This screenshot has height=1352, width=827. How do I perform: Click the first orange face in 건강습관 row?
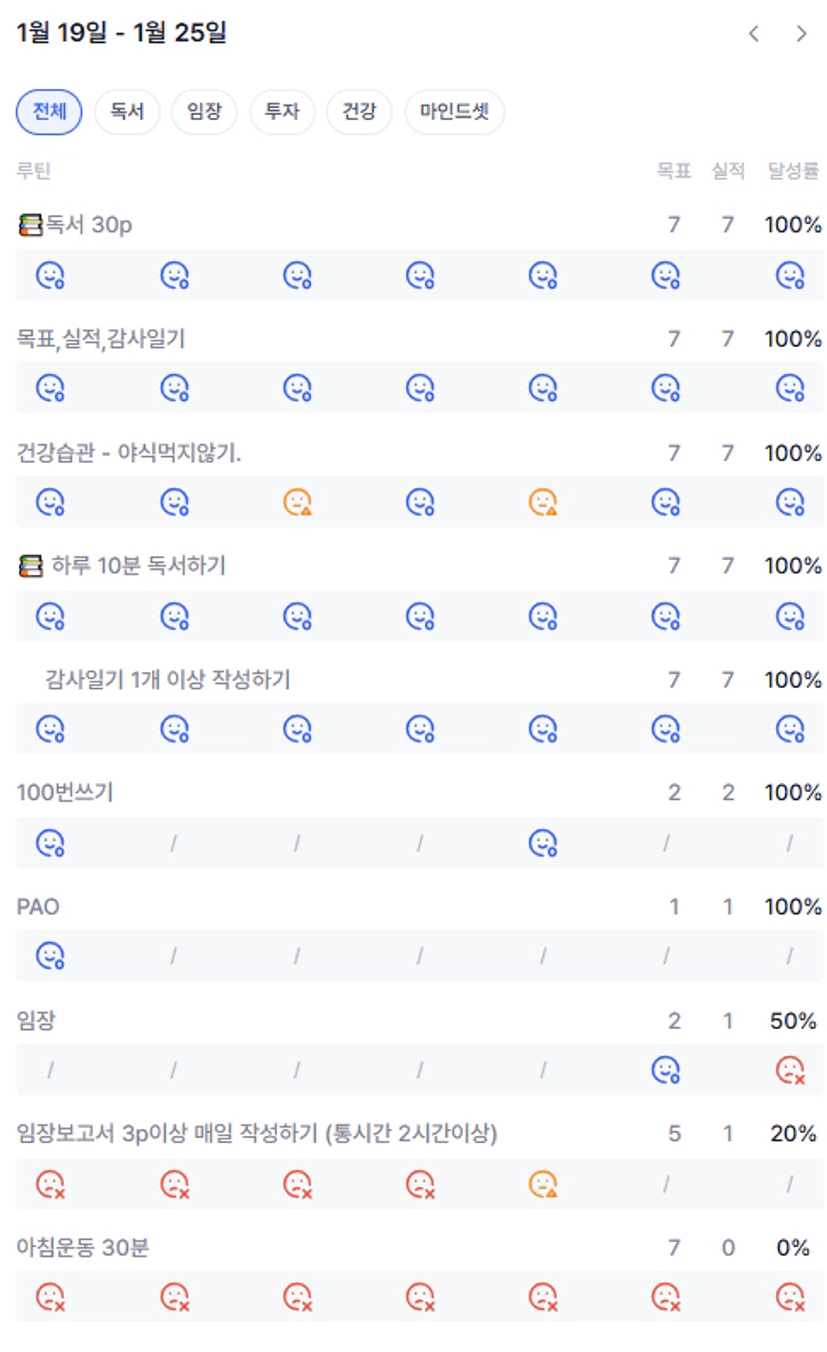click(x=297, y=502)
